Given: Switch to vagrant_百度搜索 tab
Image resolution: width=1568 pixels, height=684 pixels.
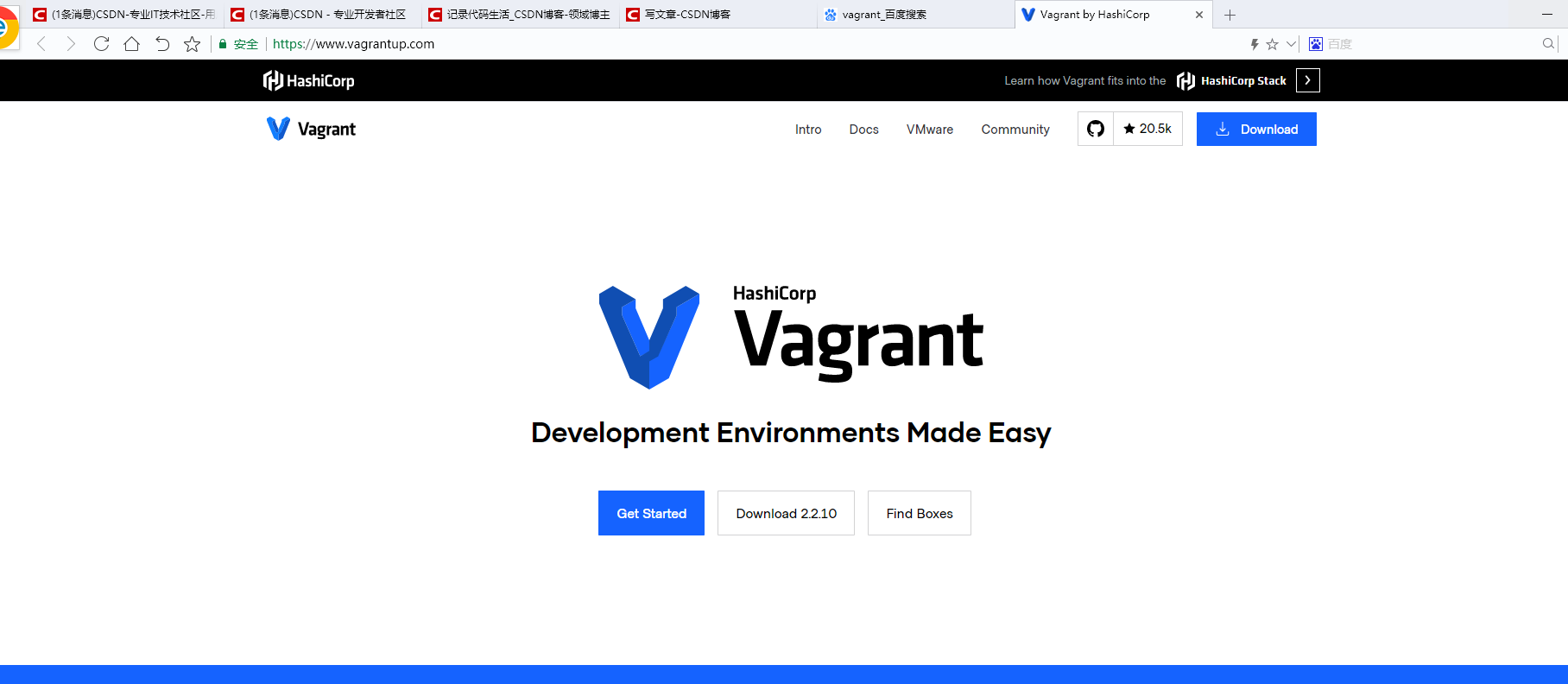Looking at the screenshot, I should click(915, 15).
